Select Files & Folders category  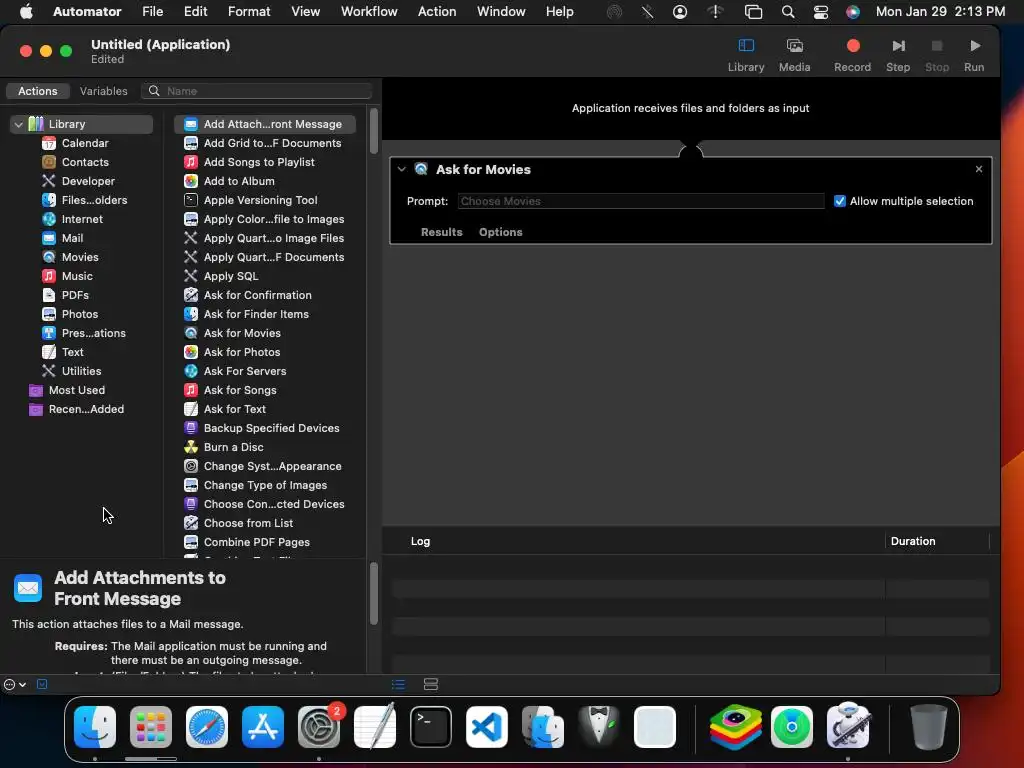click(x=94, y=200)
